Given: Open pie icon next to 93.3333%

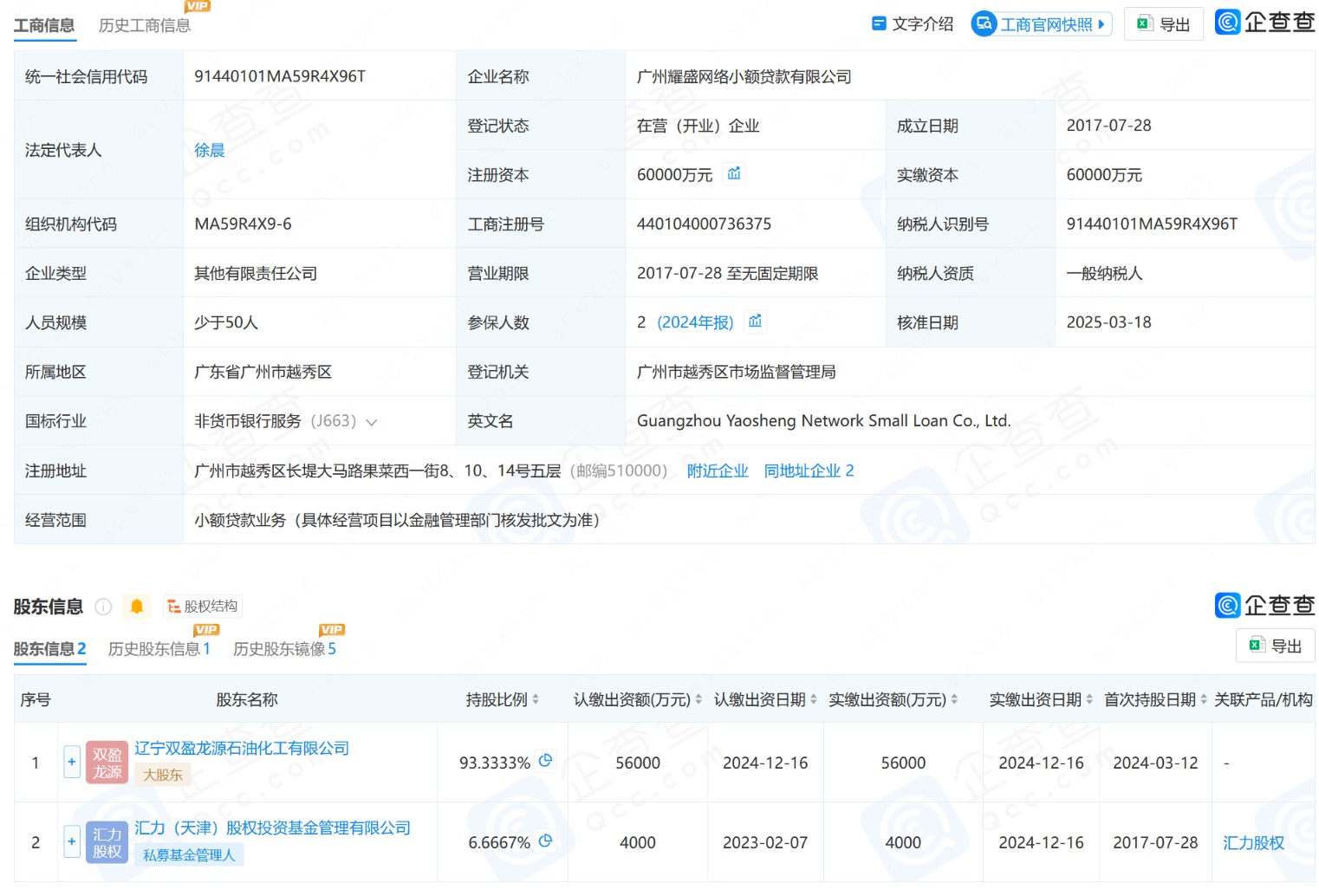Looking at the screenshot, I should (x=546, y=761).
